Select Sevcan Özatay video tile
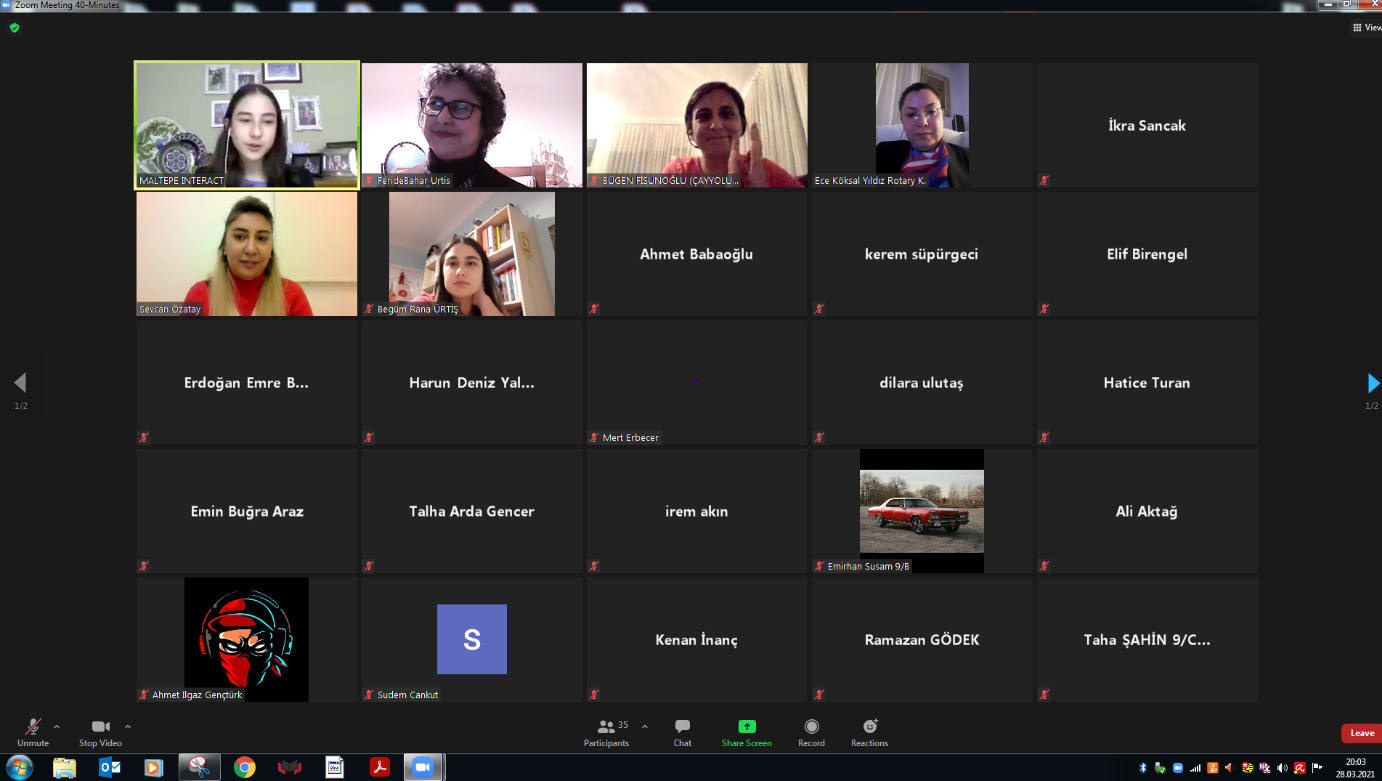Image resolution: width=1382 pixels, height=781 pixels. pyautogui.click(x=247, y=254)
